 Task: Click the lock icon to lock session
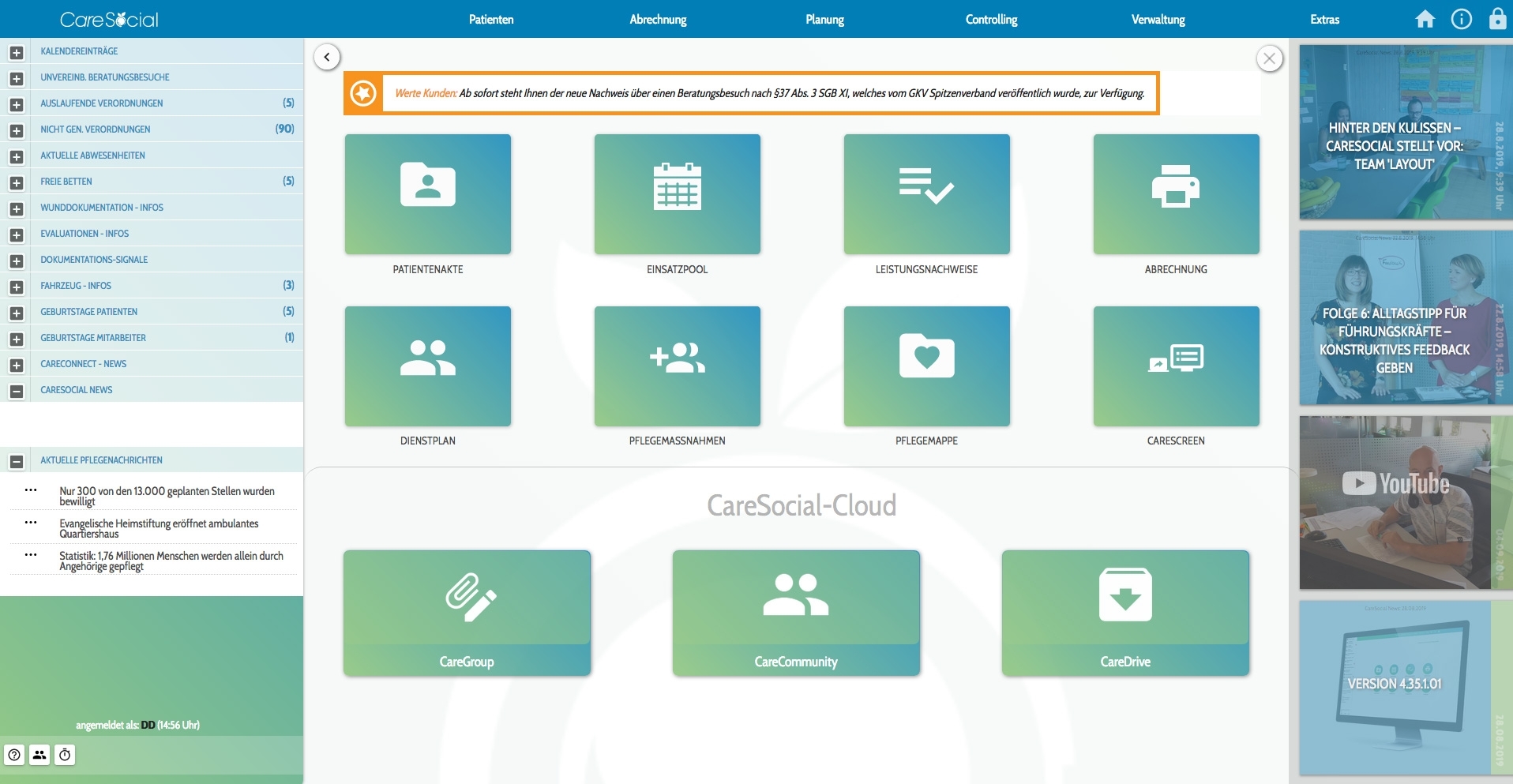click(1498, 18)
